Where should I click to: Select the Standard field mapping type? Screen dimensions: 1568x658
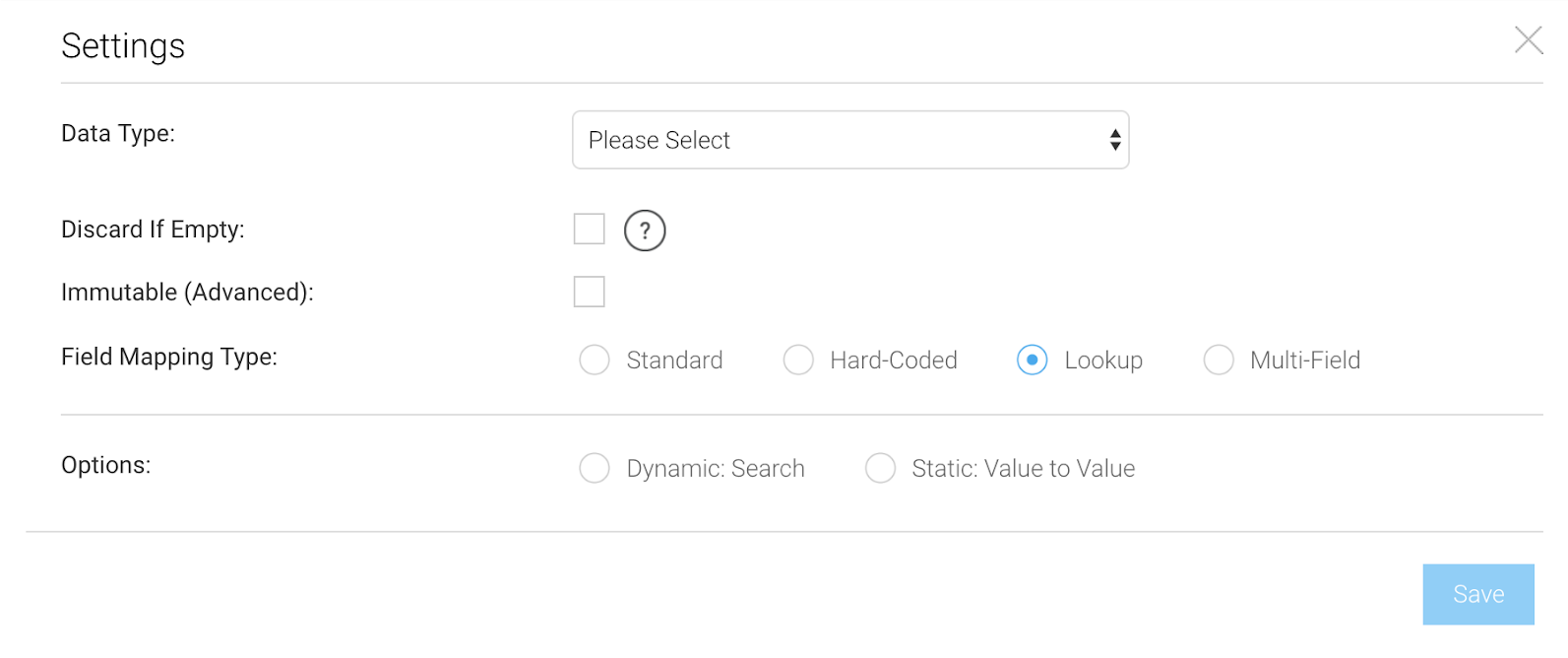[x=595, y=360]
